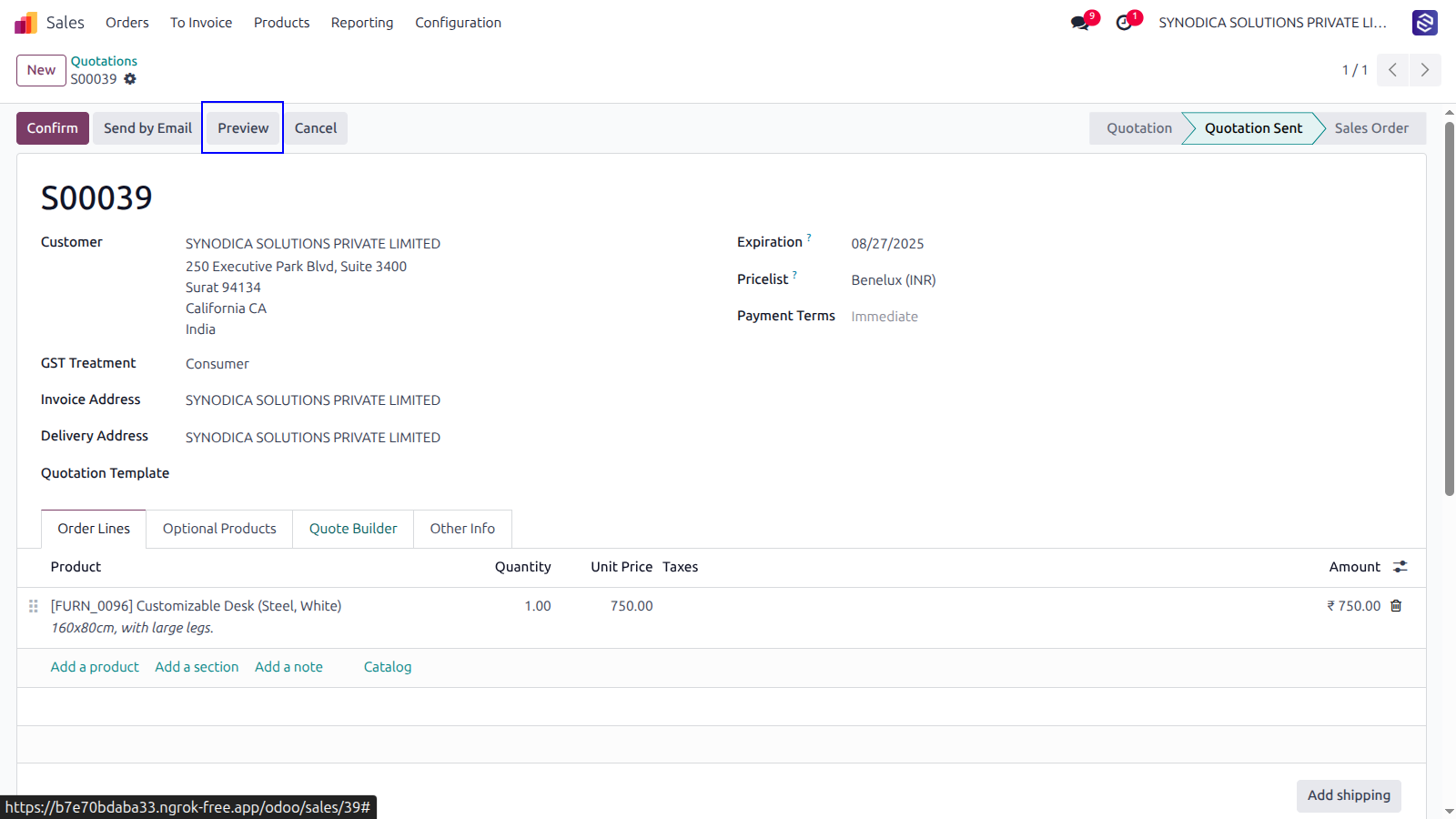Click Send by Email
1456x819 pixels.
click(x=147, y=128)
